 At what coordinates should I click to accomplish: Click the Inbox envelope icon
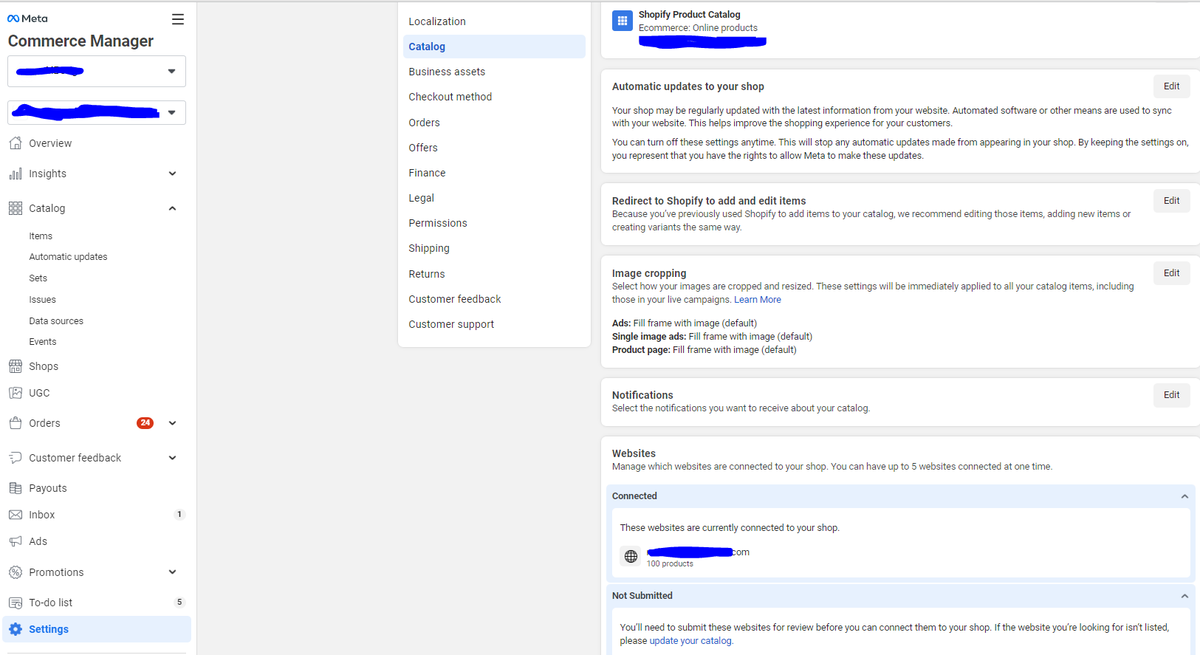click(x=15, y=515)
